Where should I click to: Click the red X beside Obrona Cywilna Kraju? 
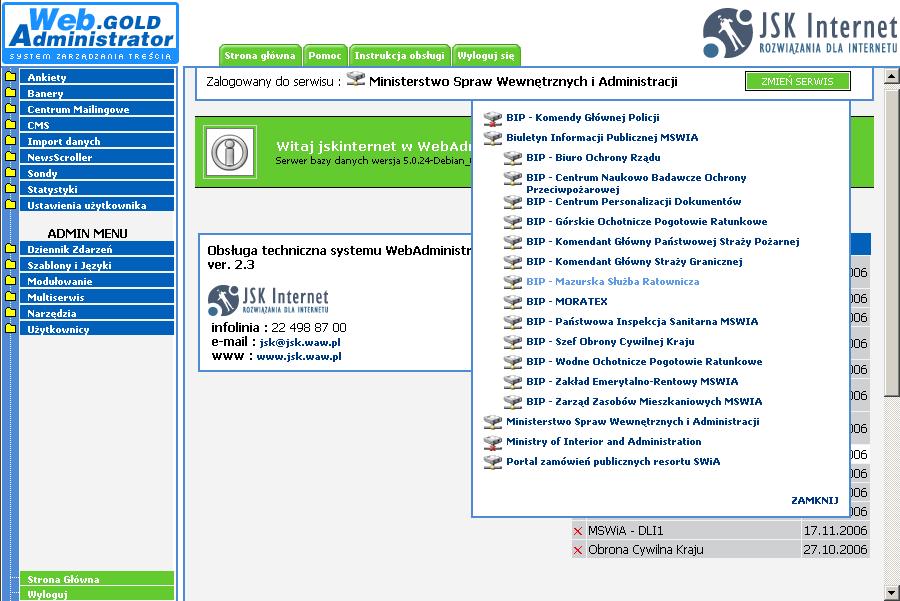click(x=578, y=550)
